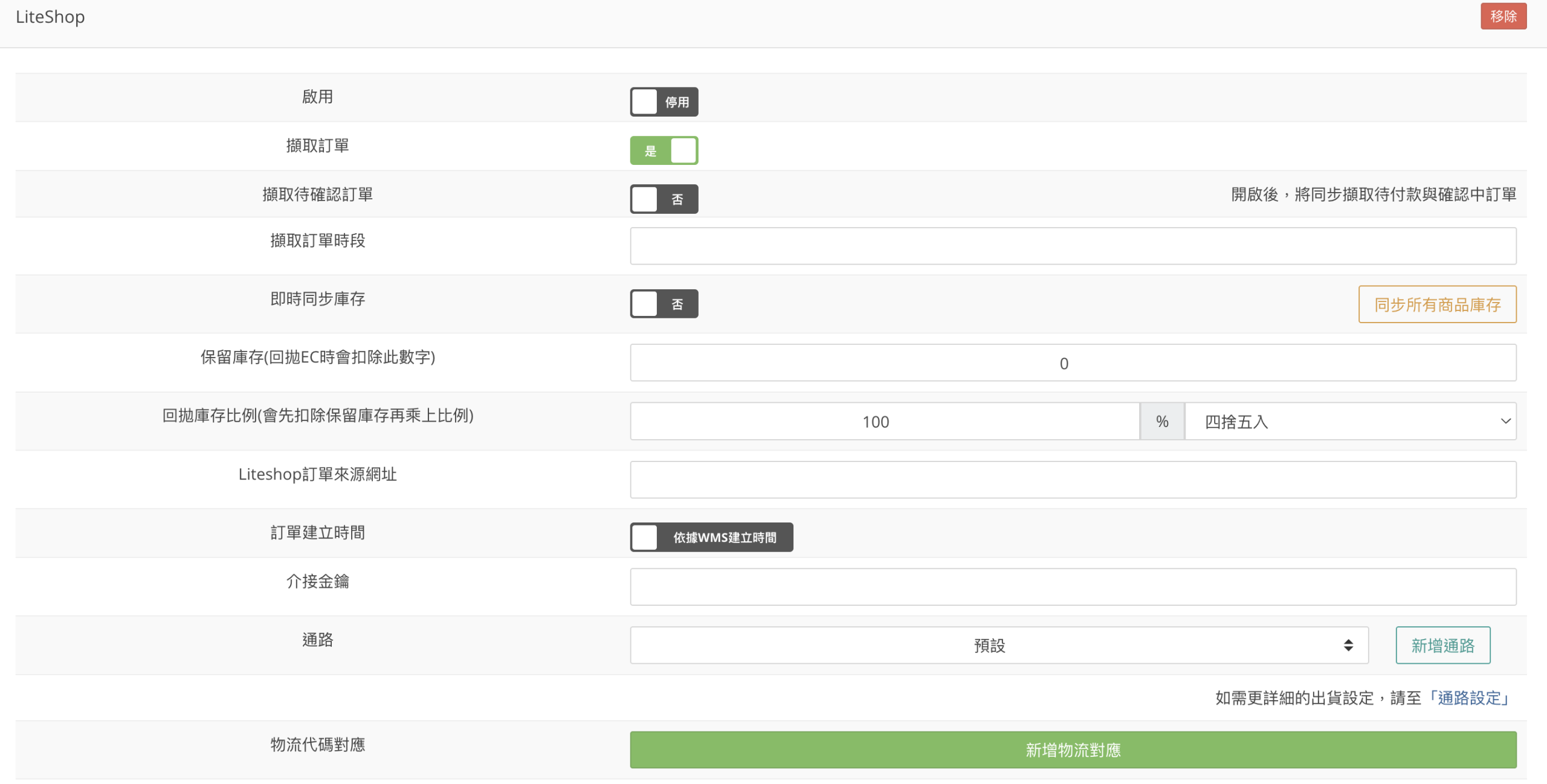
Task: Click the green 新增物流對應 button
Action: click(1073, 750)
